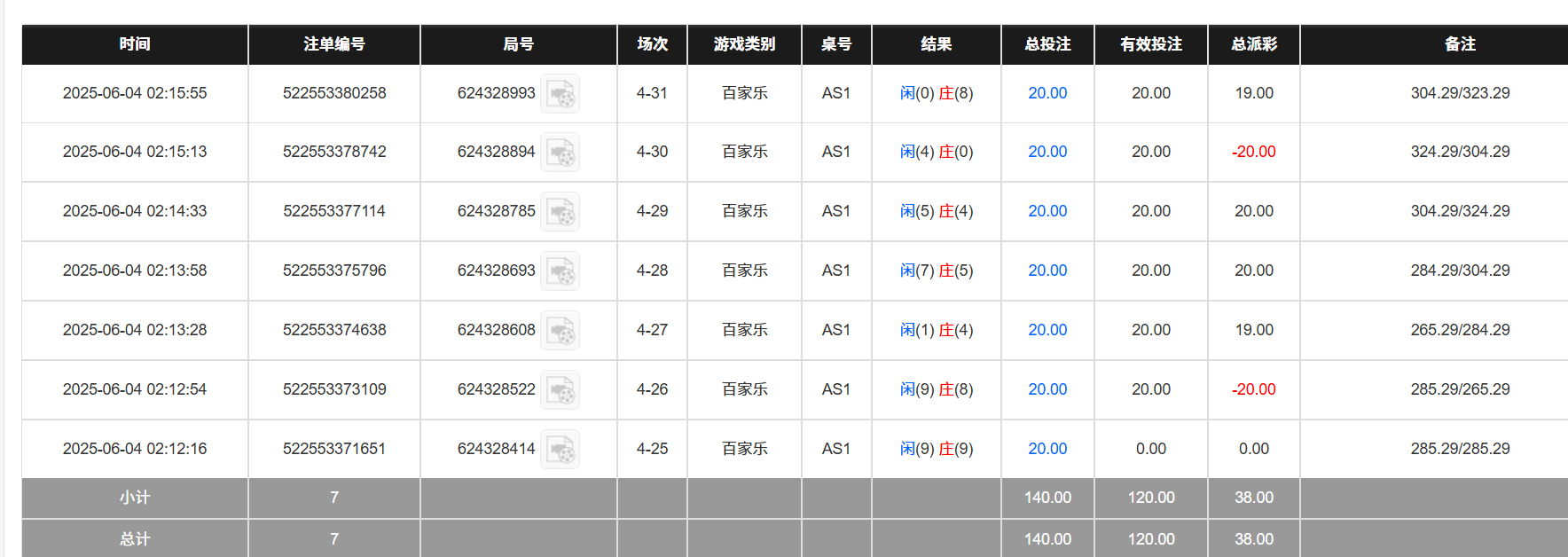The height and width of the screenshot is (557, 1568).
Task: Click the 时间 column header
Action: click(135, 44)
